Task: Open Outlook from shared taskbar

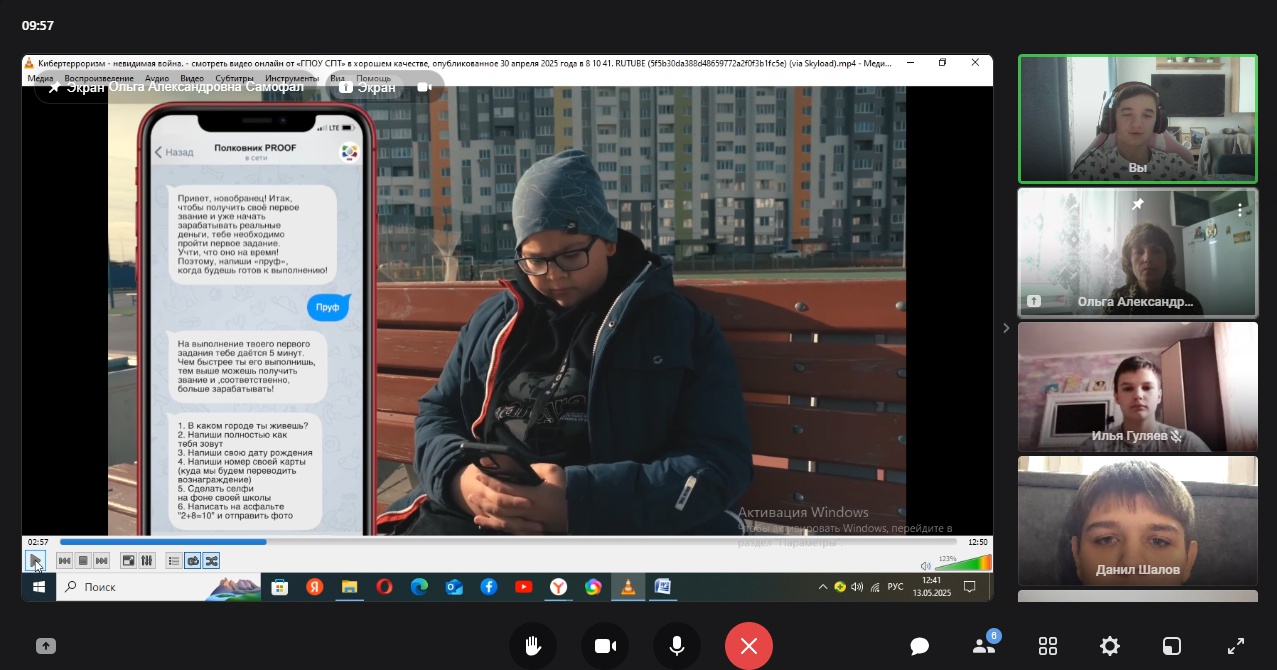Action: pyautogui.click(x=454, y=587)
